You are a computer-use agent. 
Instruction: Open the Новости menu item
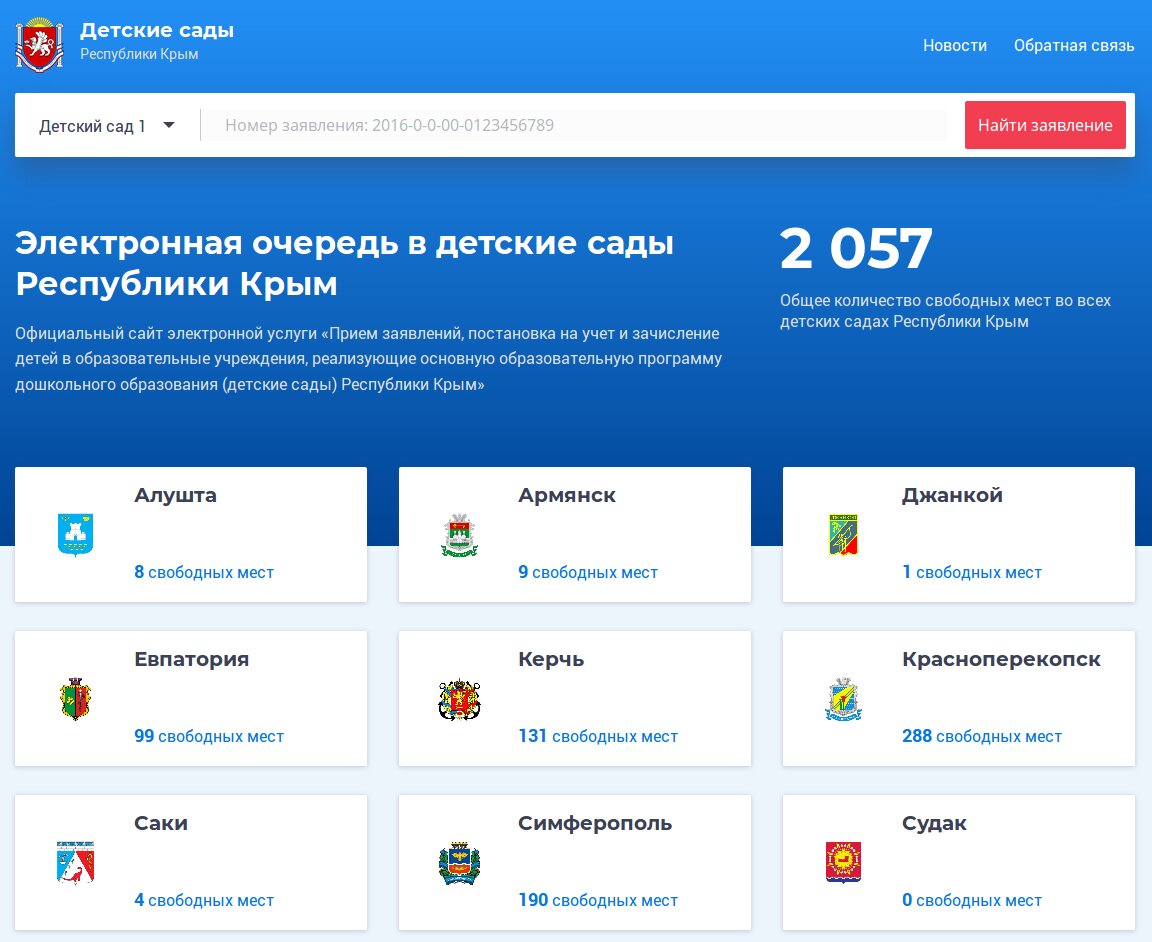pos(954,45)
